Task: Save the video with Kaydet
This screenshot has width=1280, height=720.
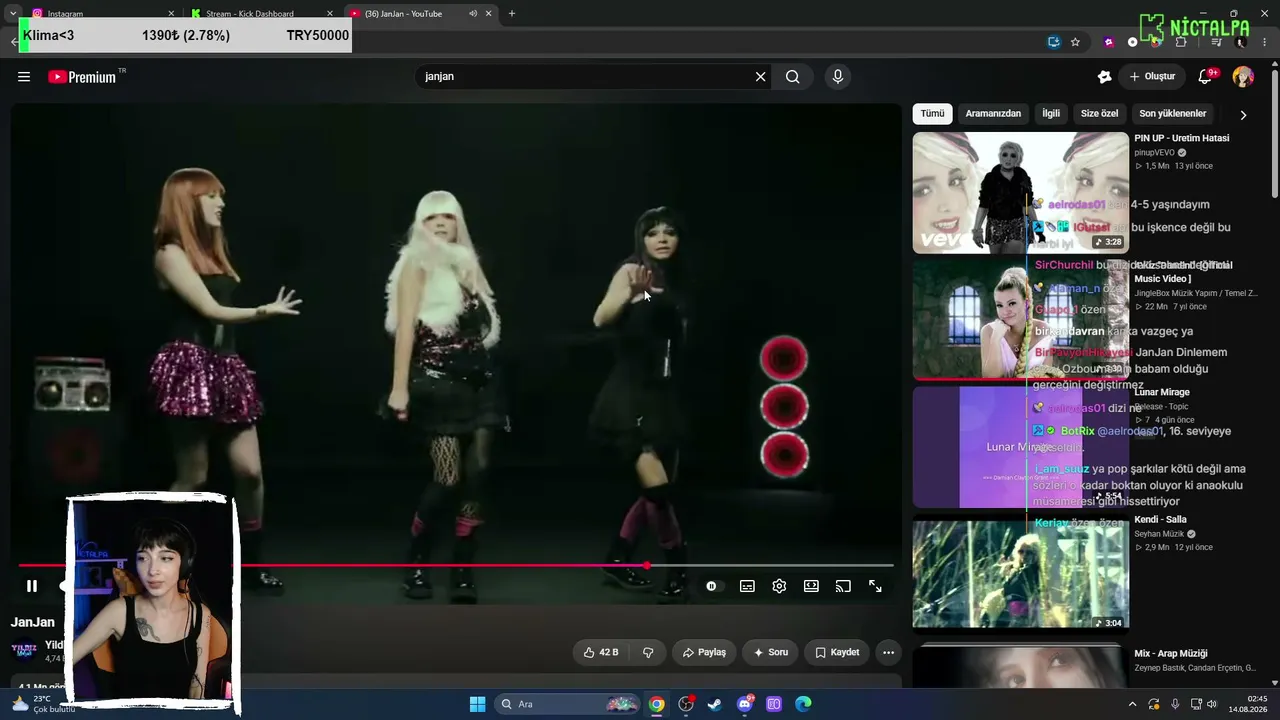Action: (x=837, y=653)
